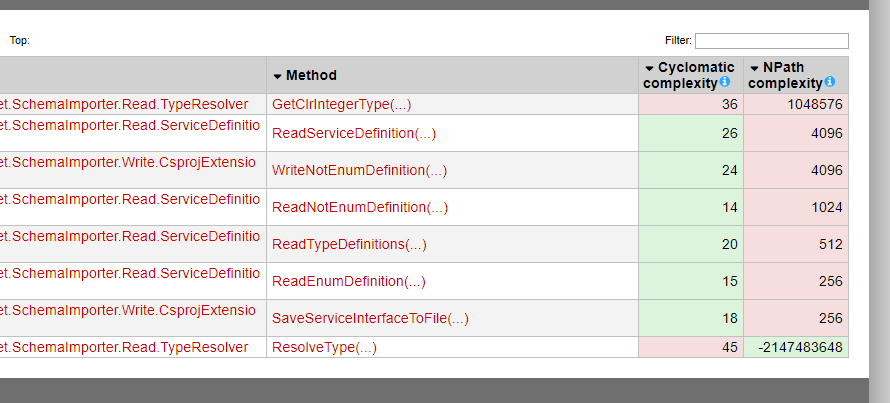Select the cyclomatic value 18 cell
This screenshot has width=890, height=403.
pyautogui.click(x=691, y=318)
